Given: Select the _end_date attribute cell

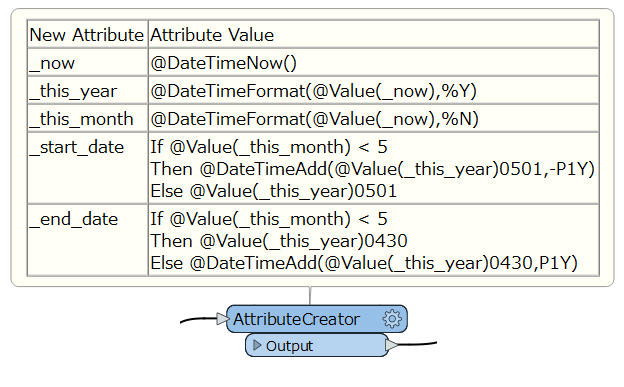Looking at the screenshot, I should 88,240.
